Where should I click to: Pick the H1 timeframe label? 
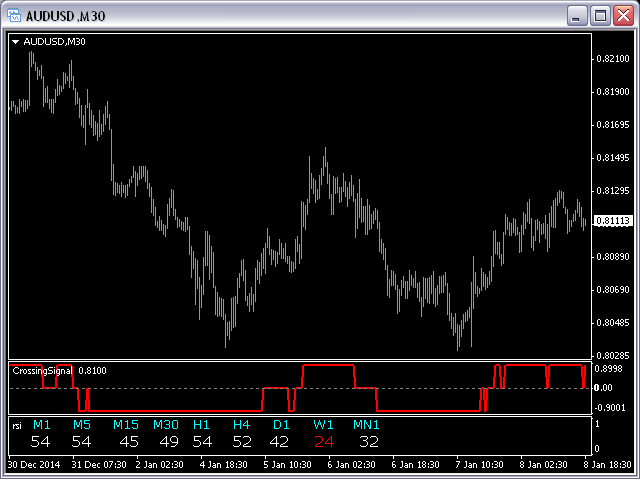202,425
